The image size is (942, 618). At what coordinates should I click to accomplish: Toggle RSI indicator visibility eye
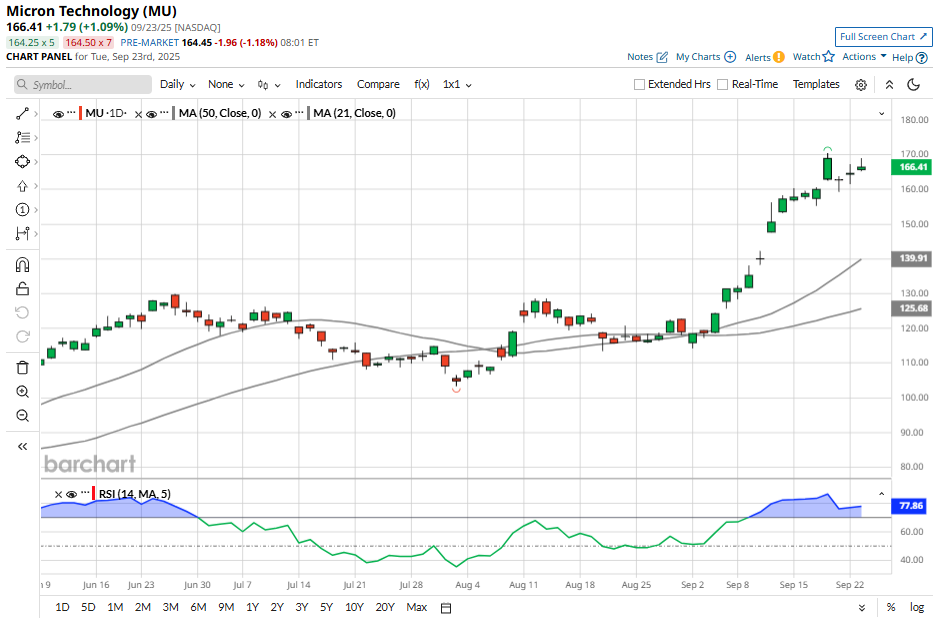71,495
